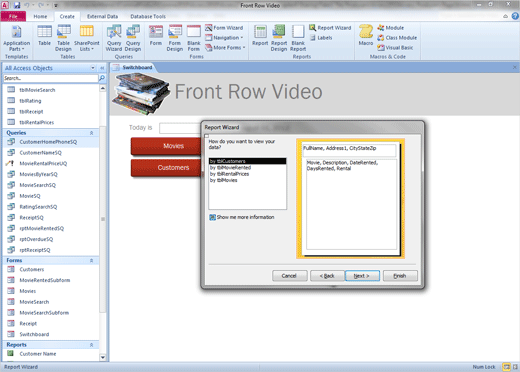This screenshot has height=372, width=520.
Task: Open the Database Tools tab
Action: 148,16
